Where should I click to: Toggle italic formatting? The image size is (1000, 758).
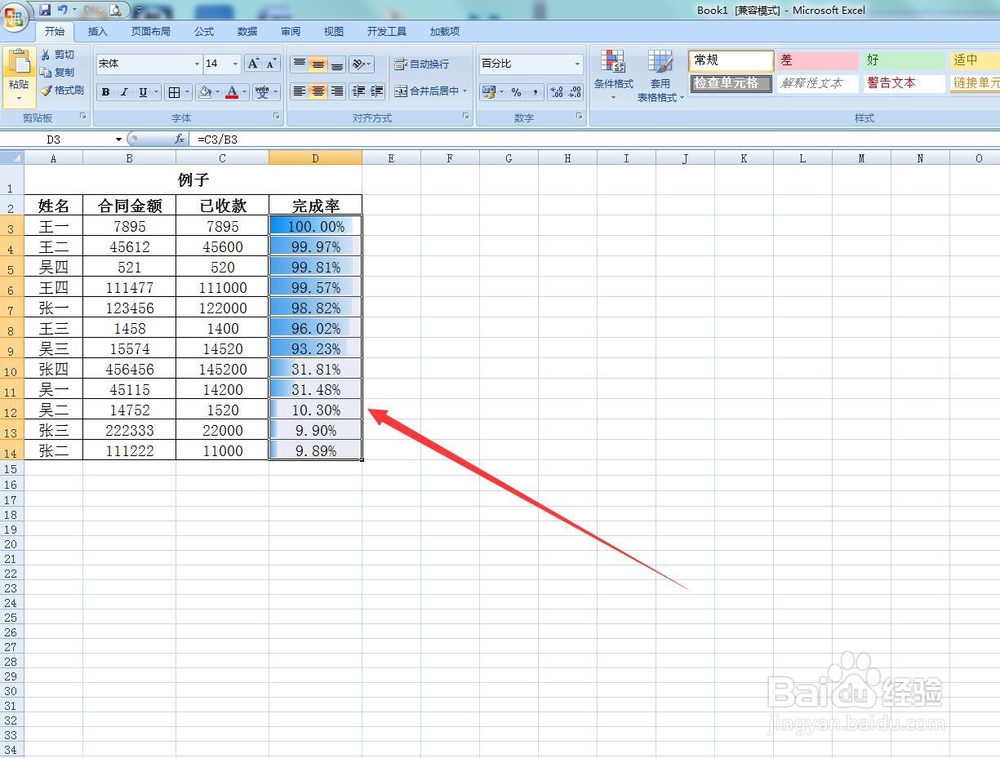coord(124,92)
